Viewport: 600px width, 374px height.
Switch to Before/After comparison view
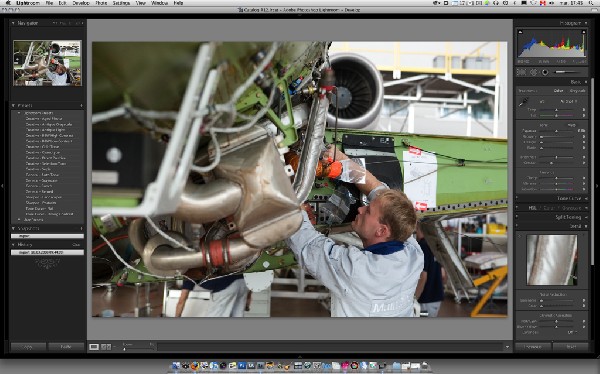tap(106, 347)
